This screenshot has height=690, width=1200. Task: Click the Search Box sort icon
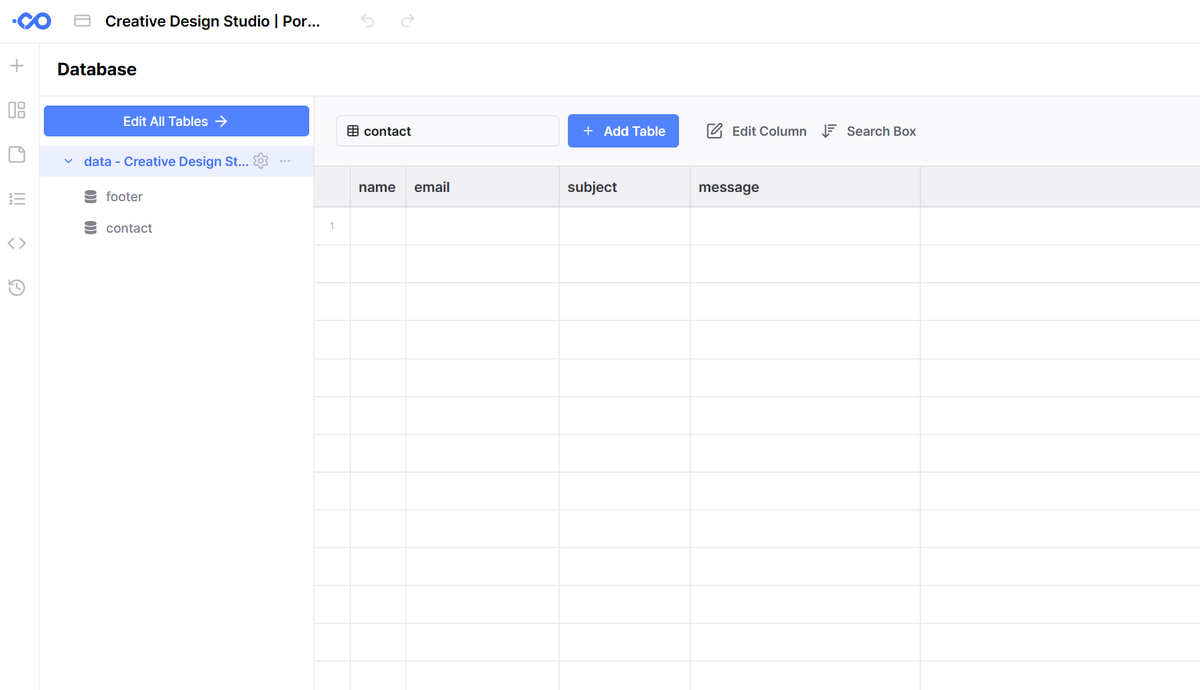829,131
